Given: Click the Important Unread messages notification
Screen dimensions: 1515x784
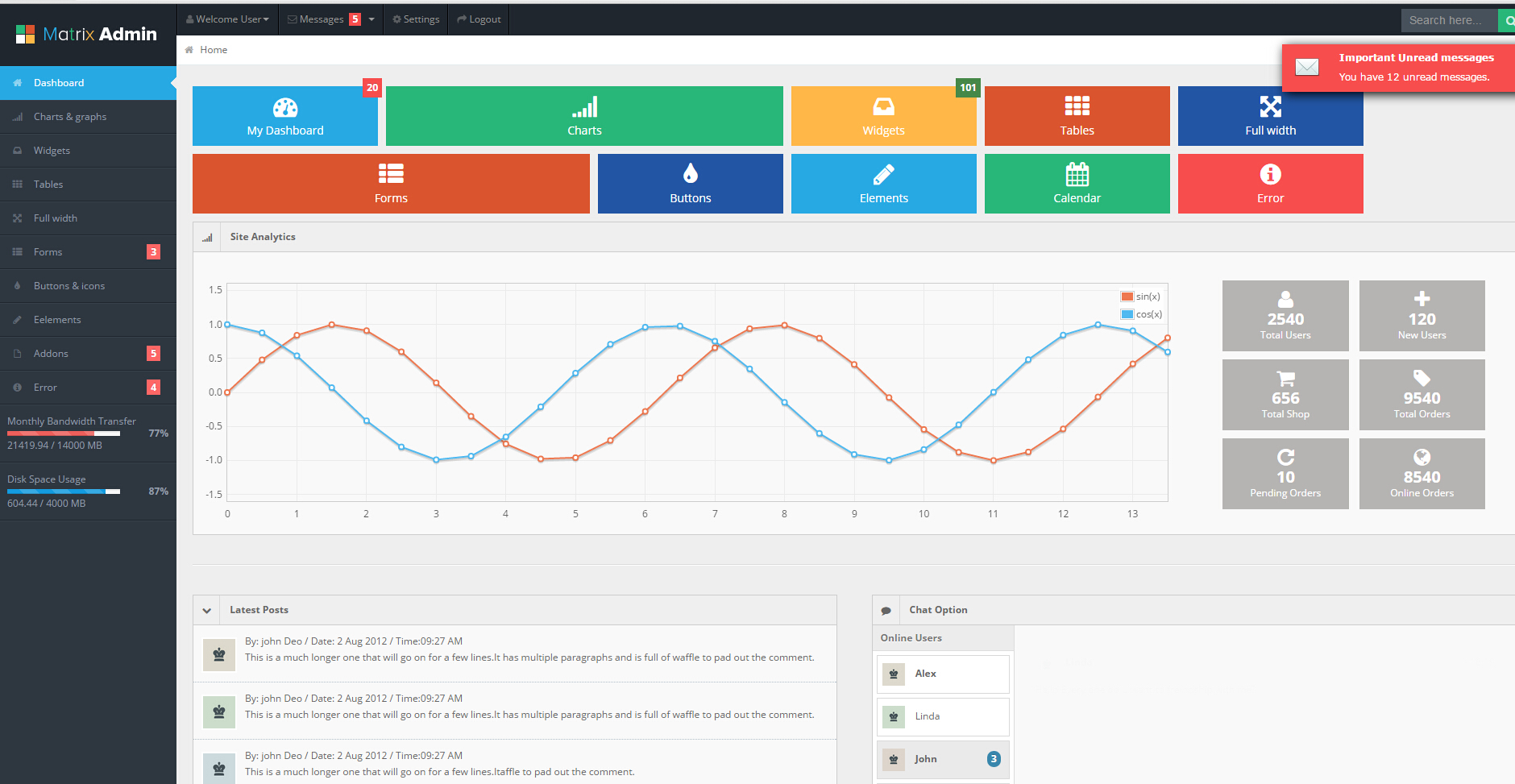Looking at the screenshot, I should pos(1399,68).
